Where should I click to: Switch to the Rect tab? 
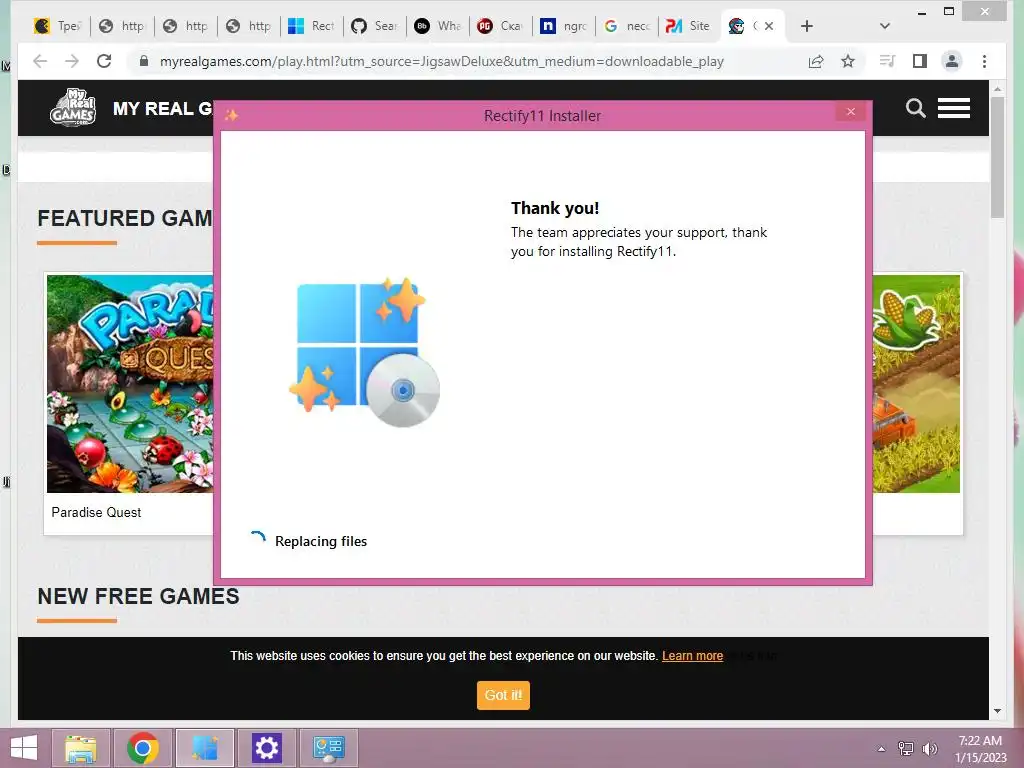coord(312,26)
